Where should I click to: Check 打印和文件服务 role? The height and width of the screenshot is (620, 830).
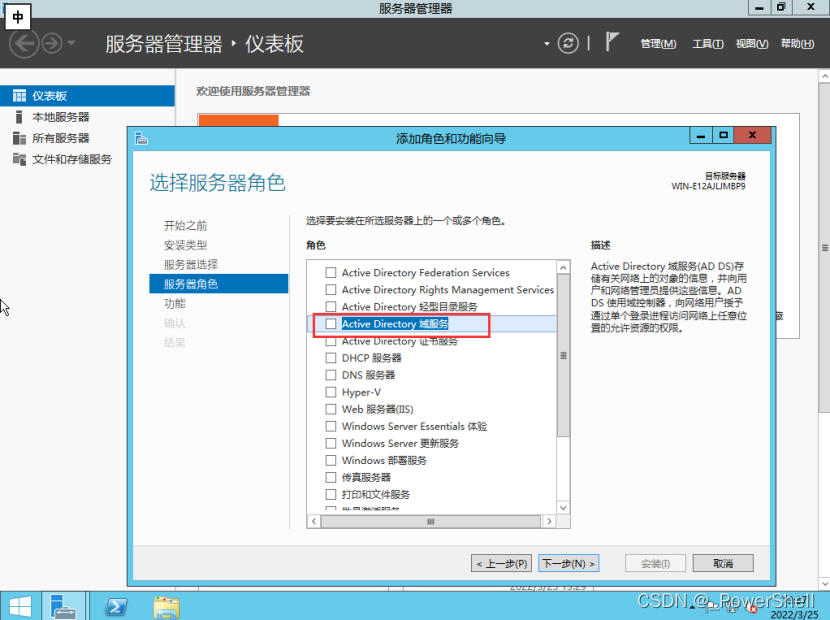coord(331,495)
